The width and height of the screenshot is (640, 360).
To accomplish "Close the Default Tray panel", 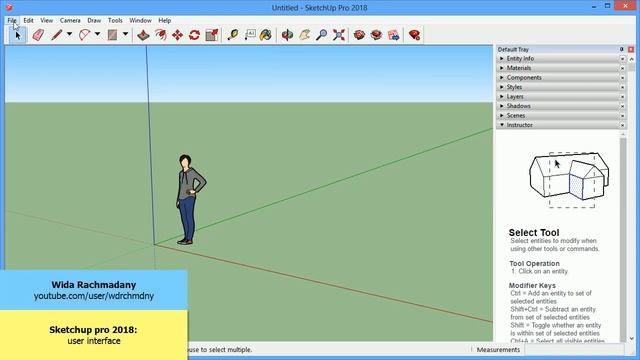I will [631, 49].
